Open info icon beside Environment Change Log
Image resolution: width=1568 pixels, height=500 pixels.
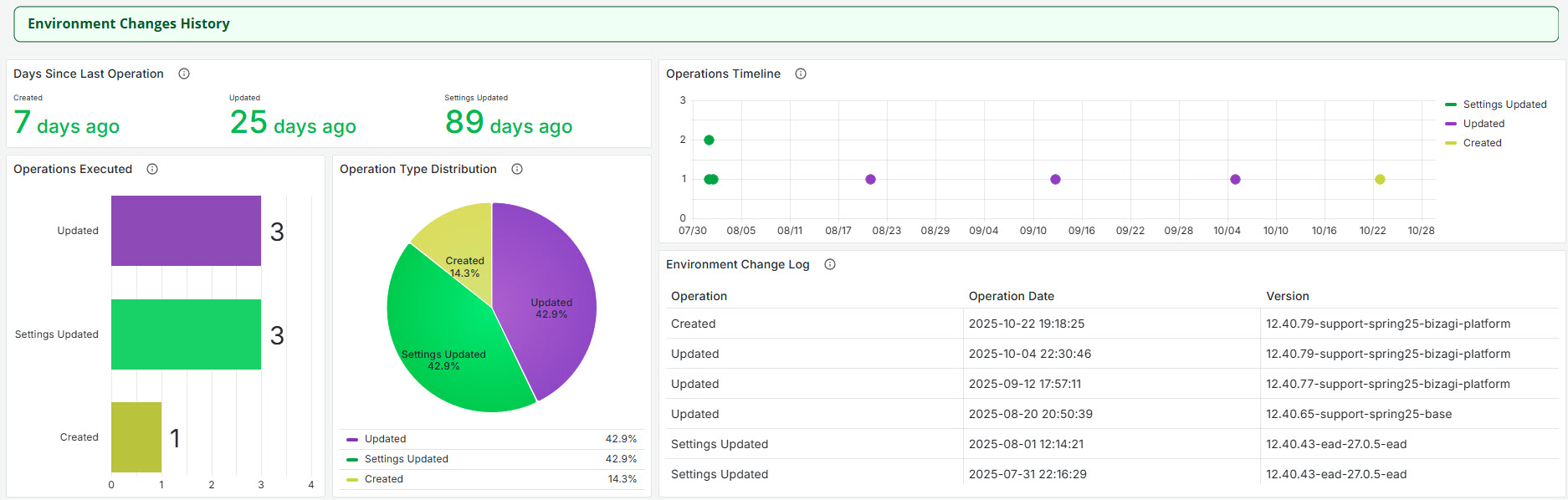[x=830, y=264]
